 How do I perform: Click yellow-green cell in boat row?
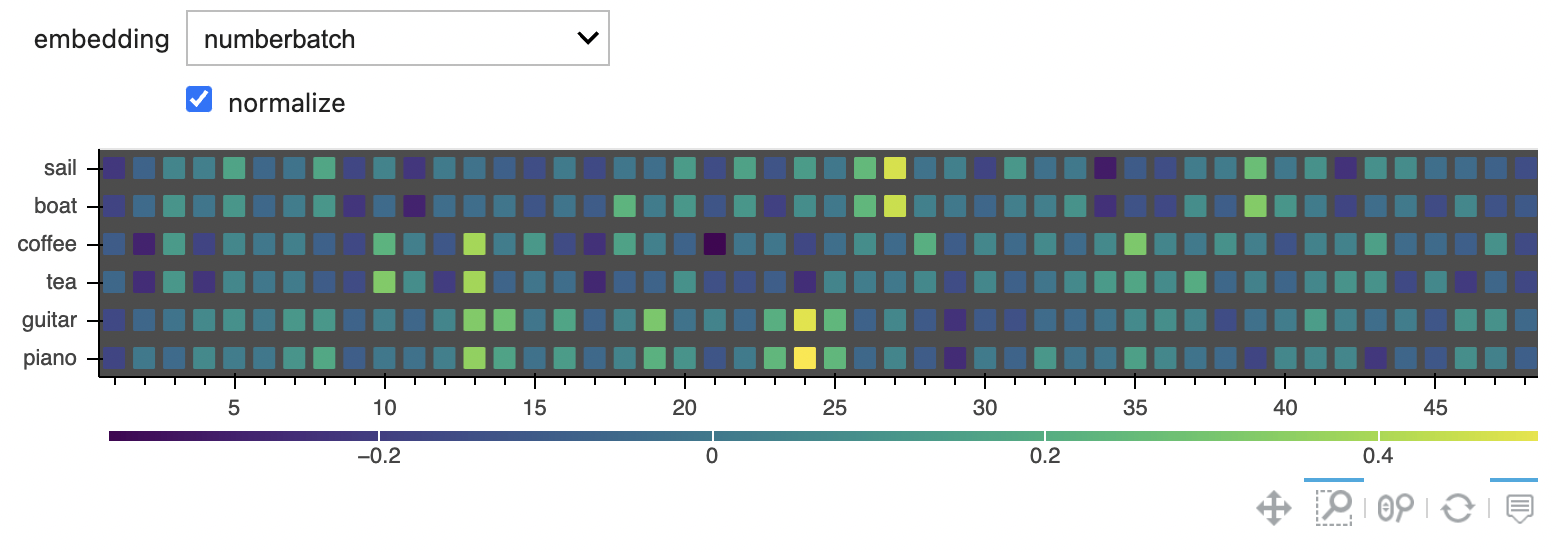tap(895, 206)
